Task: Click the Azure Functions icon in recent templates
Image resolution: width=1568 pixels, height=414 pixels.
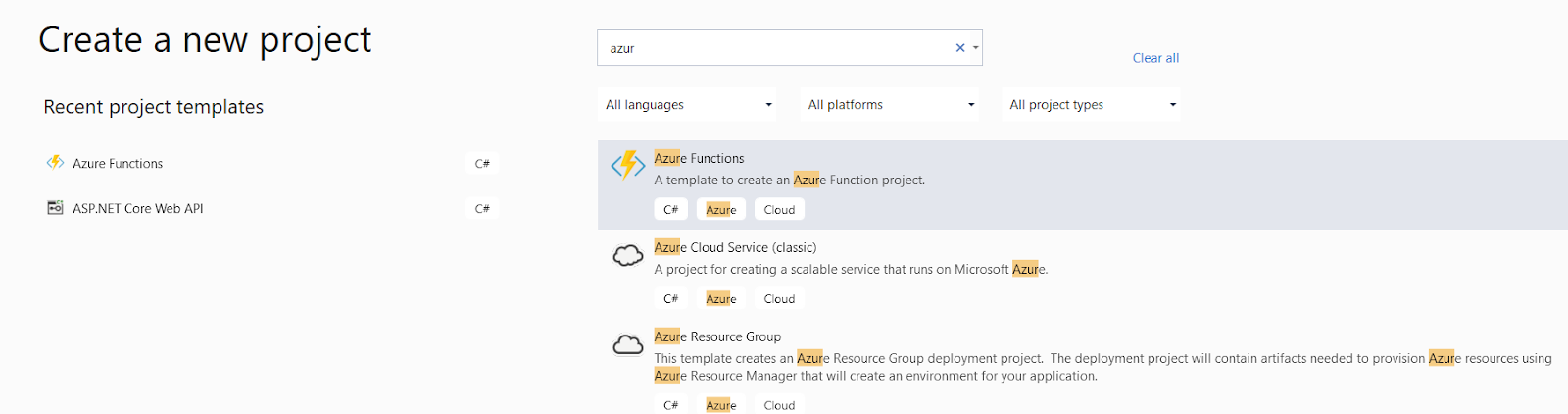Action: click(x=56, y=162)
